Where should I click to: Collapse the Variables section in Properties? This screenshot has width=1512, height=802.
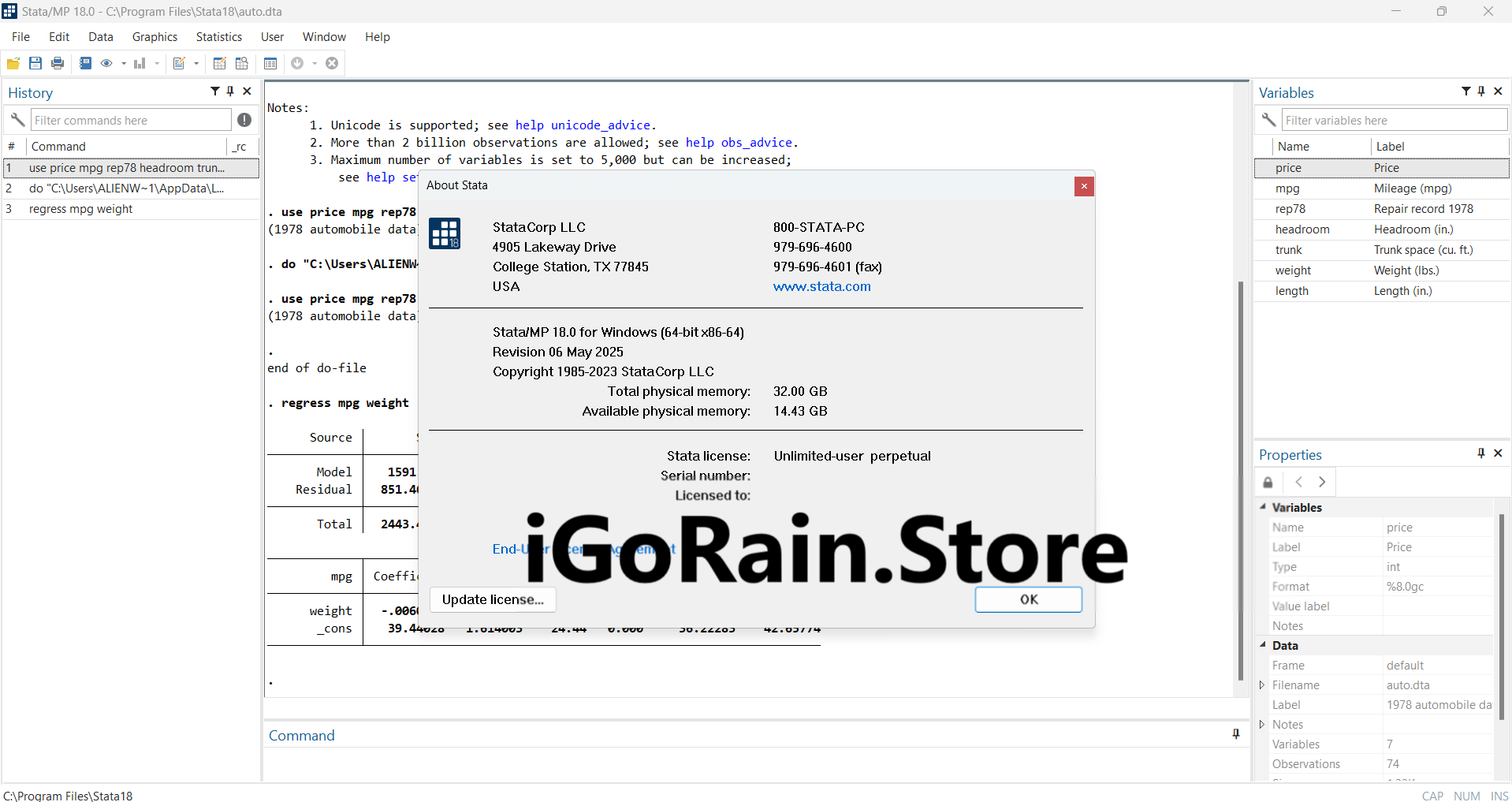pyautogui.click(x=1263, y=507)
